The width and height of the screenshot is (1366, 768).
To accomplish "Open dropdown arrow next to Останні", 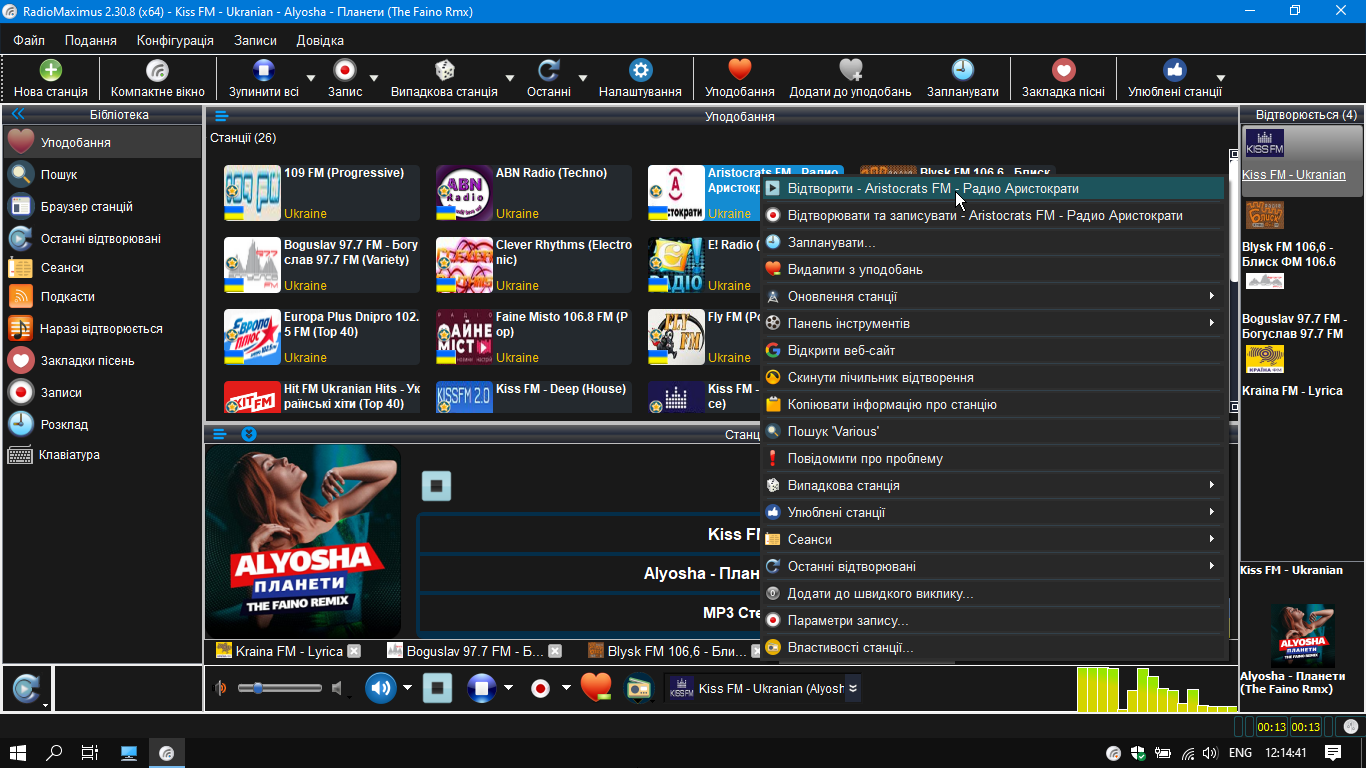I will 583,78.
